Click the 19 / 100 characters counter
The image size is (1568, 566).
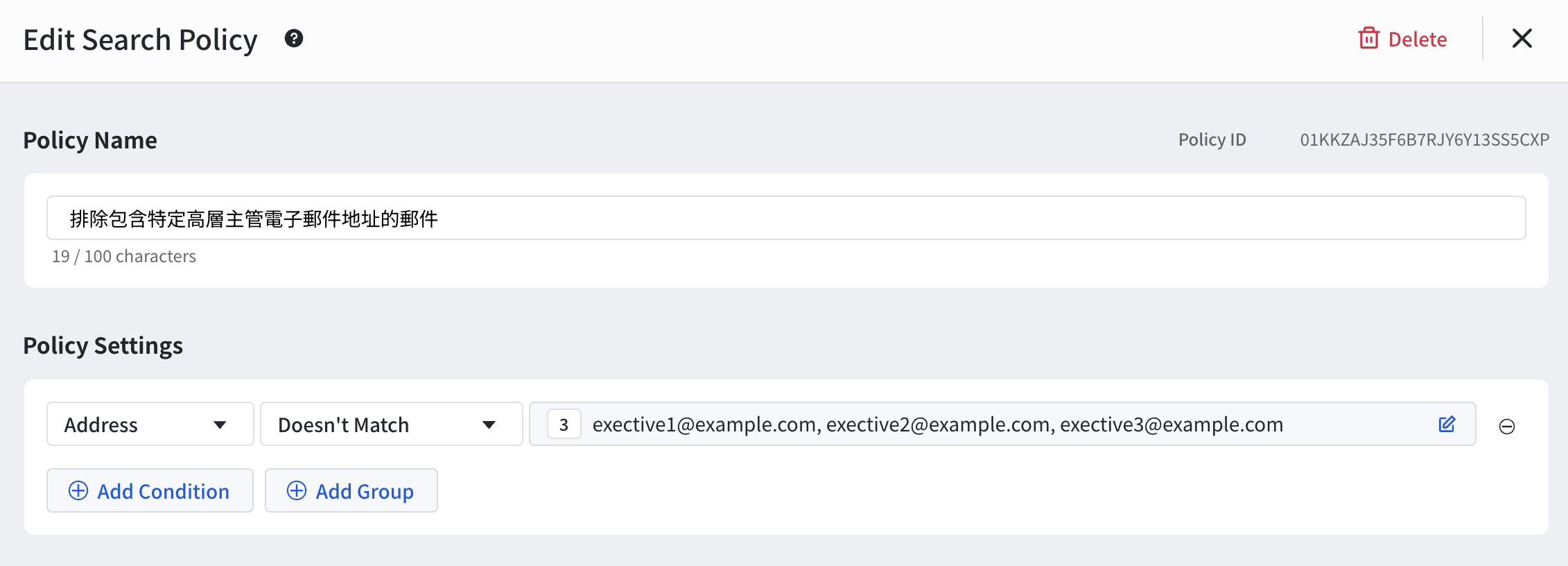click(124, 256)
